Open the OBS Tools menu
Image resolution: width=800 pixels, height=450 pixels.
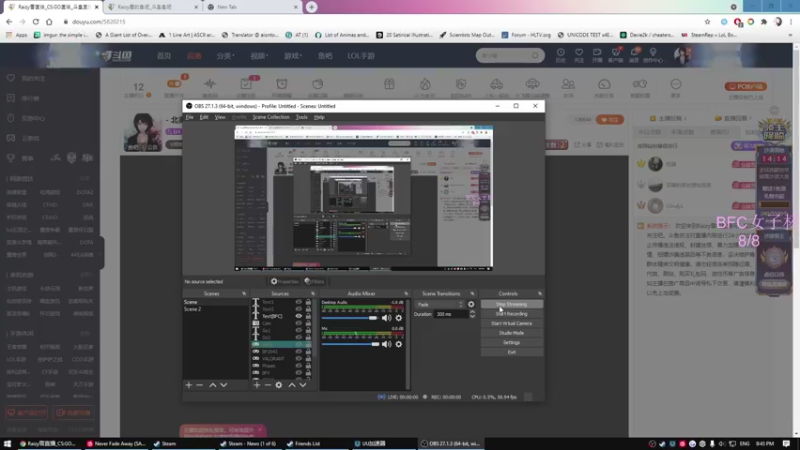click(x=302, y=117)
